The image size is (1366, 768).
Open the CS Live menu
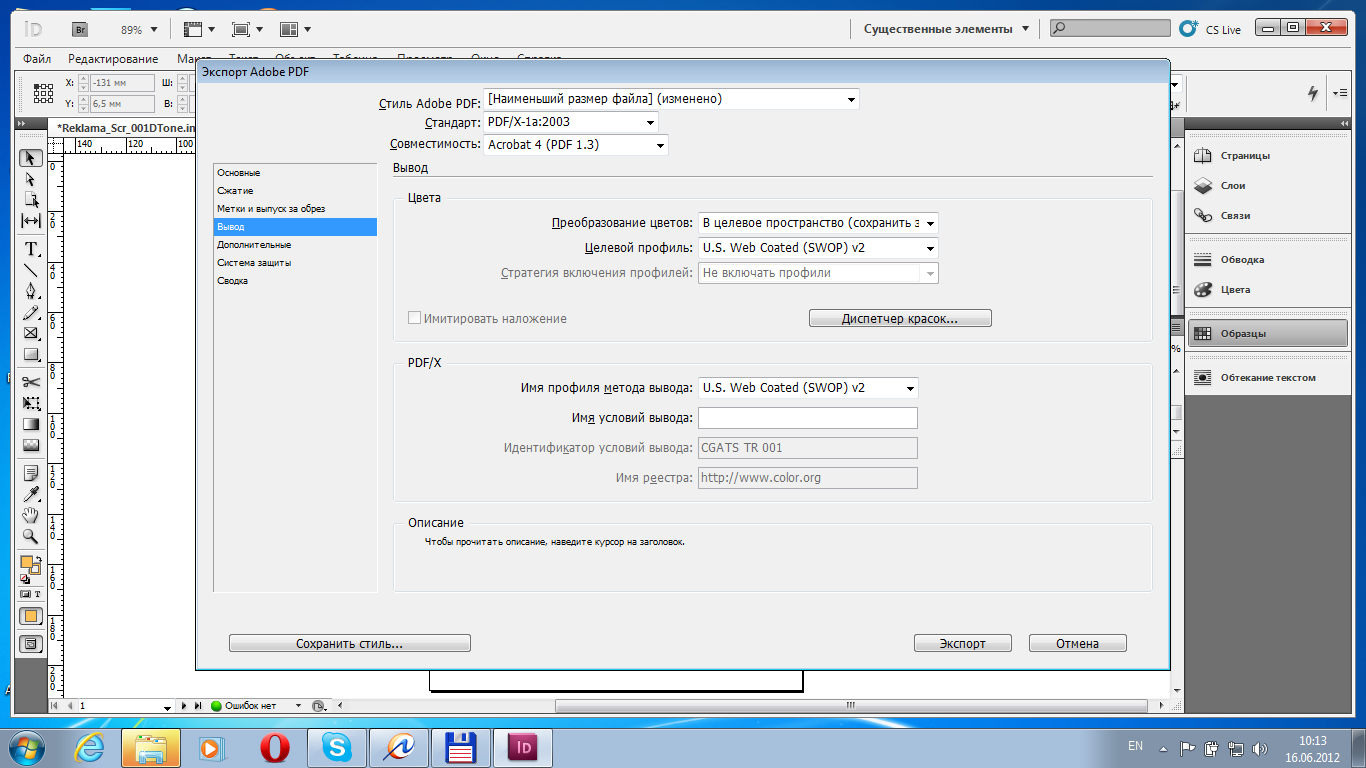click(1211, 29)
